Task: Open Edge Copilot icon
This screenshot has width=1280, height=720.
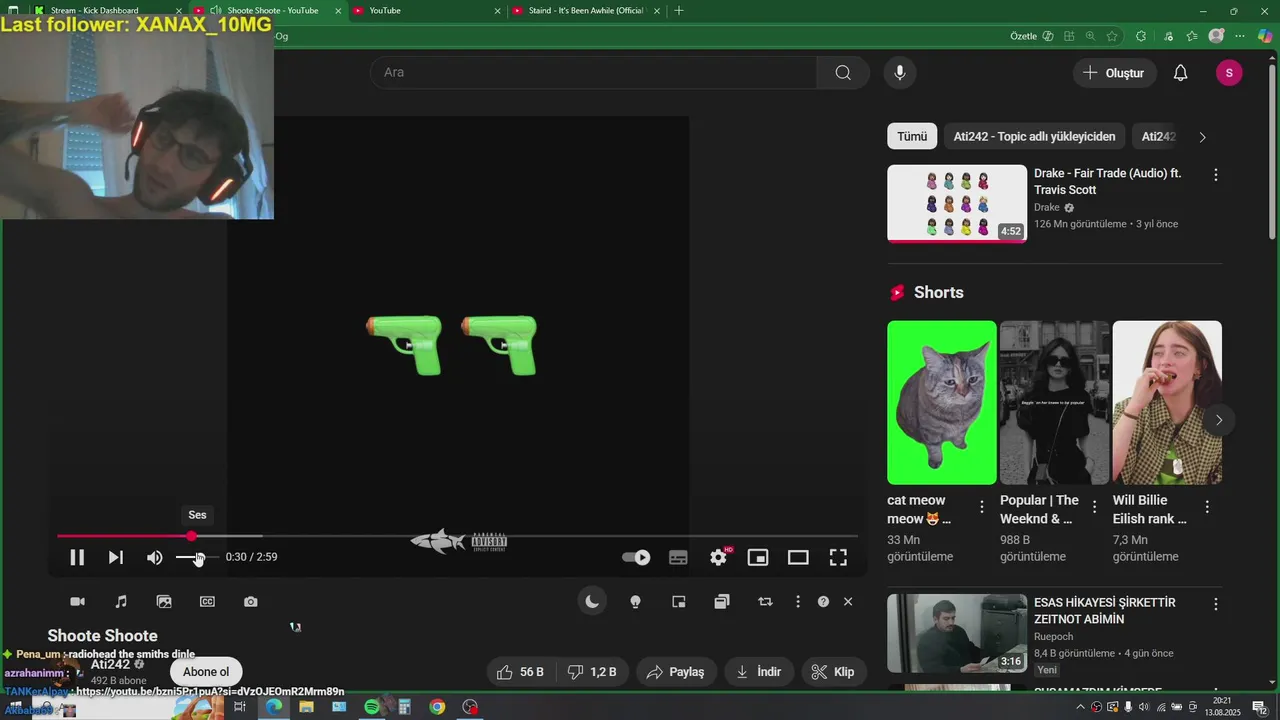Action: coord(1265,36)
